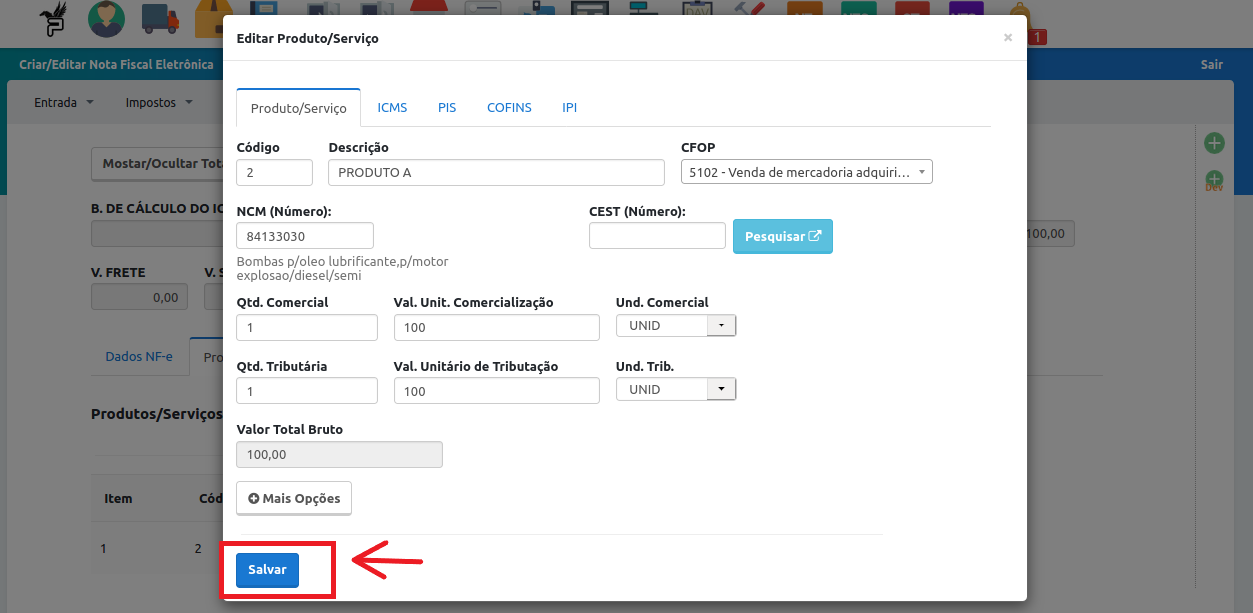
Task: Expand Mais Opções section
Action: [x=294, y=498]
